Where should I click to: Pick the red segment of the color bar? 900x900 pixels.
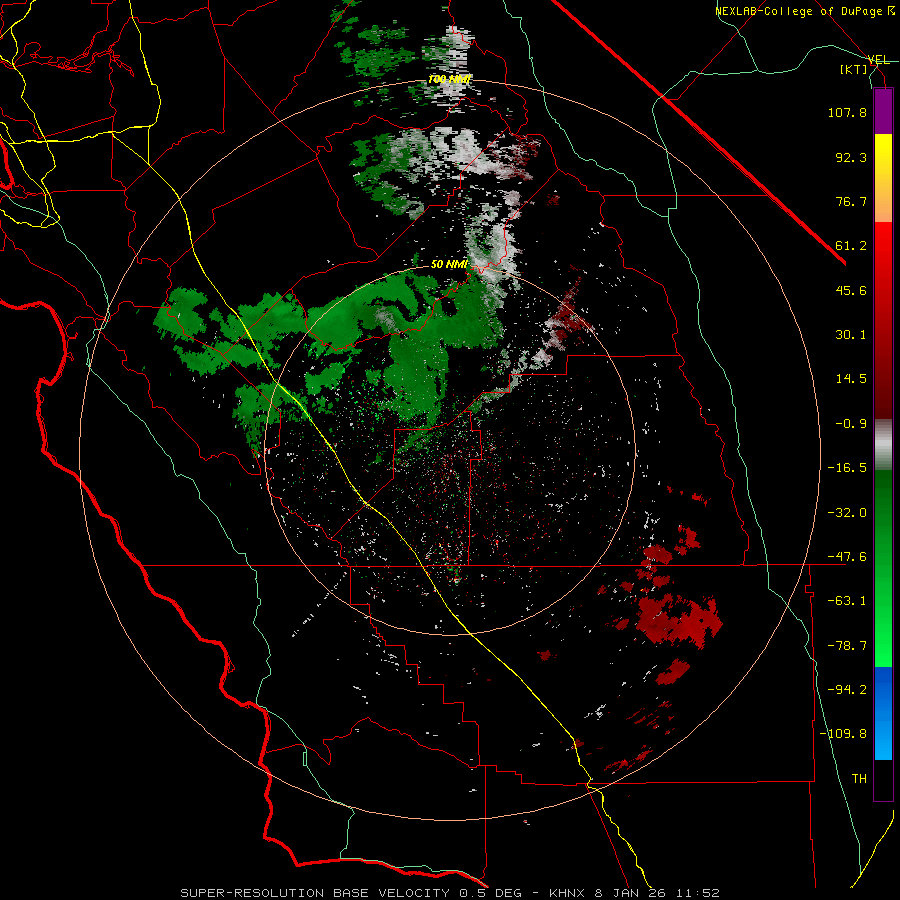coord(883,320)
